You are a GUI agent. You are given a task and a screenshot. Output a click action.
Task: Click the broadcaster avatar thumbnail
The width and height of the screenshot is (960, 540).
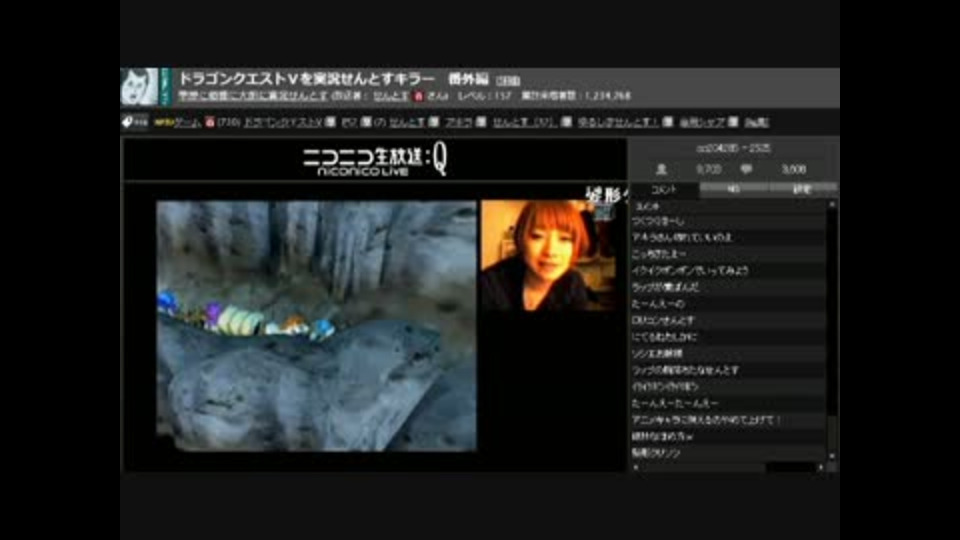(x=139, y=87)
